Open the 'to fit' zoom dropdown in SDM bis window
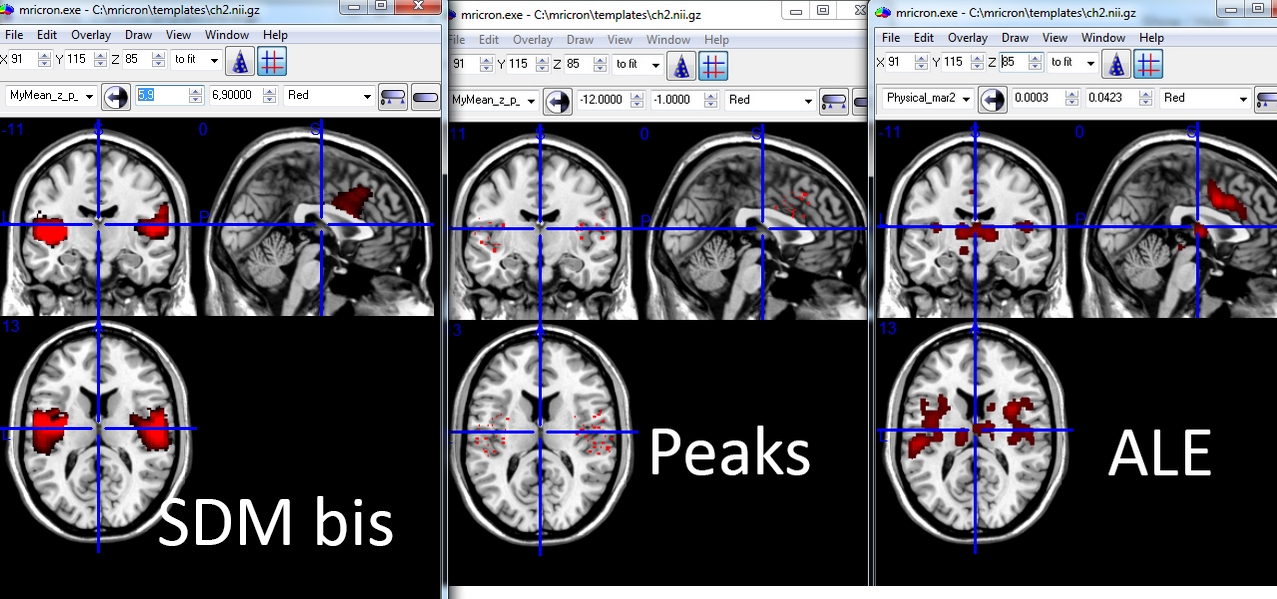The image size is (1277, 599). [x=196, y=60]
